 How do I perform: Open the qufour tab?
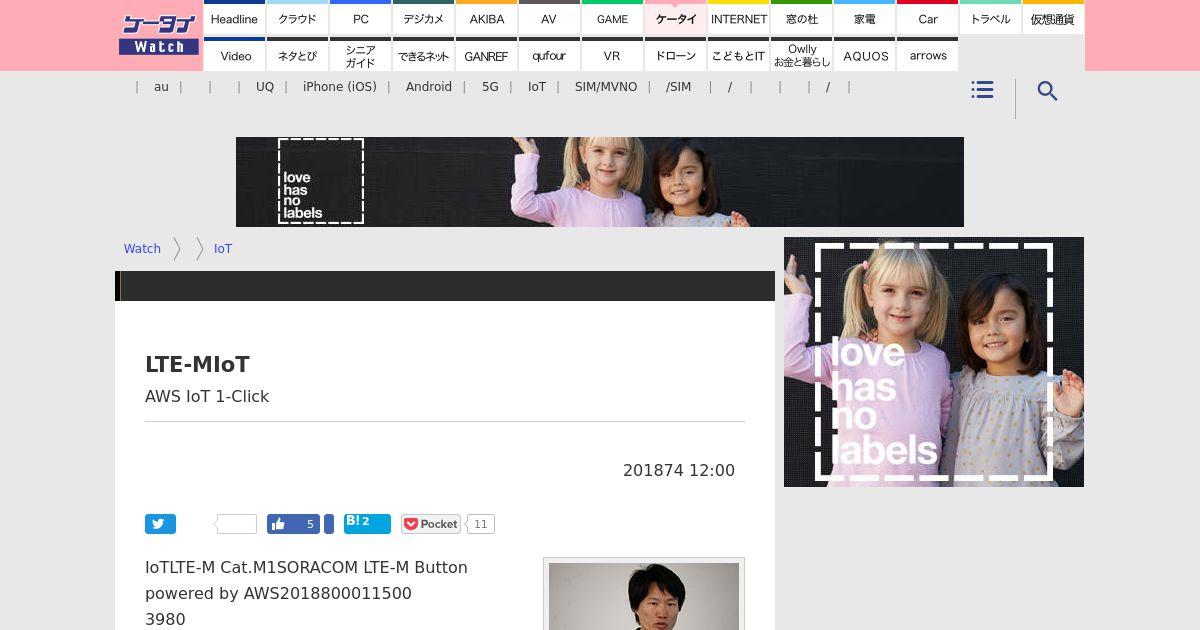[x=549, y=56]
